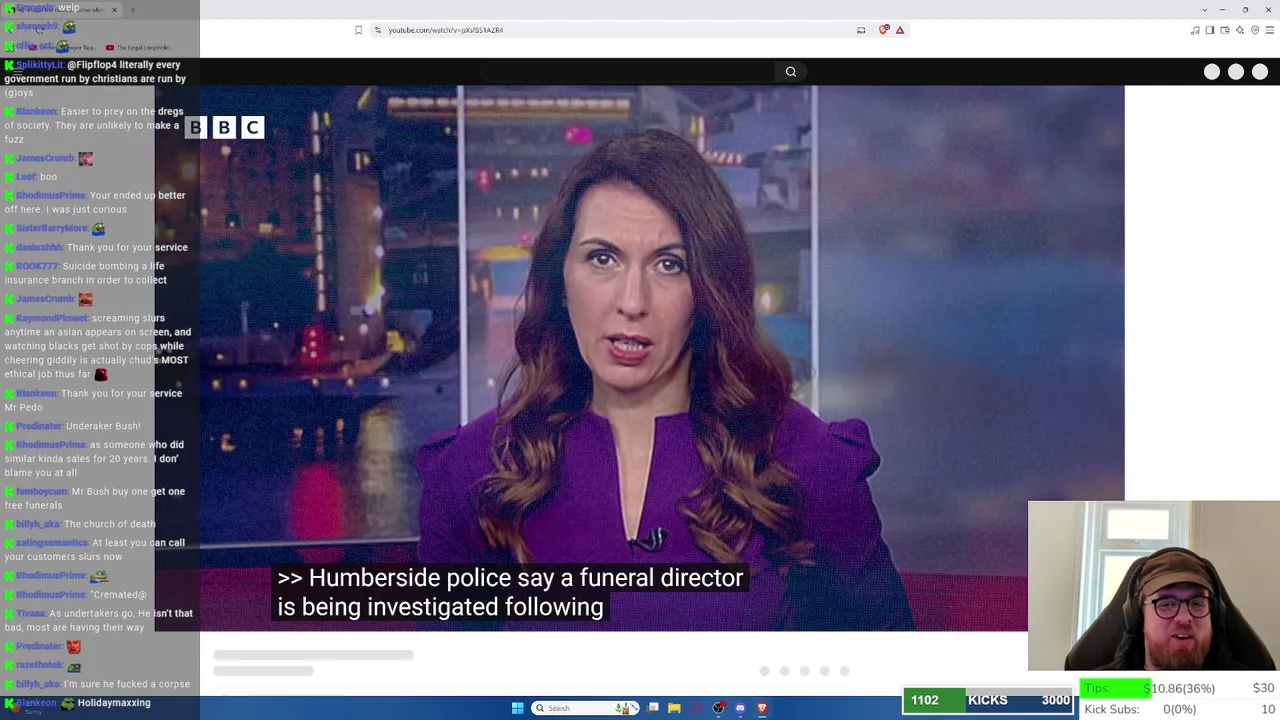Screen dimensions: 1280x720
Task: Open a new browser tab
Action: point(132,10)
